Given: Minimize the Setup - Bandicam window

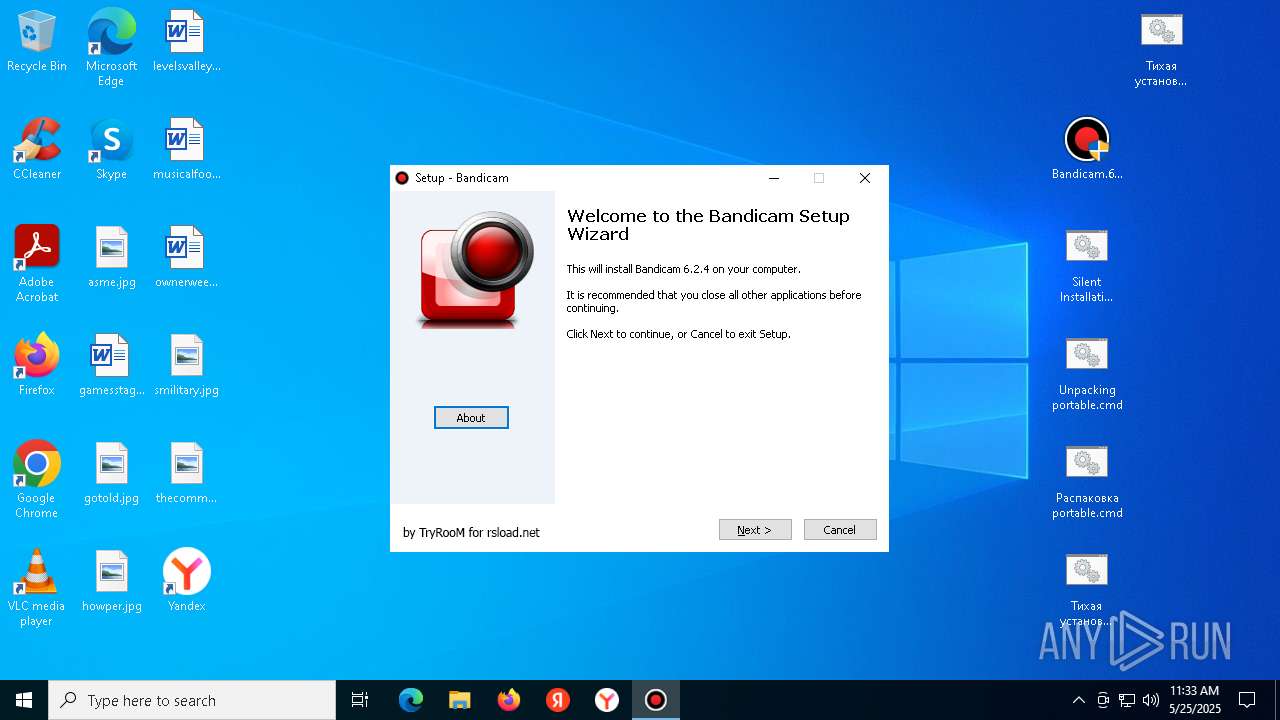Looking at the screenshot, I should click(x=773, y=178).
